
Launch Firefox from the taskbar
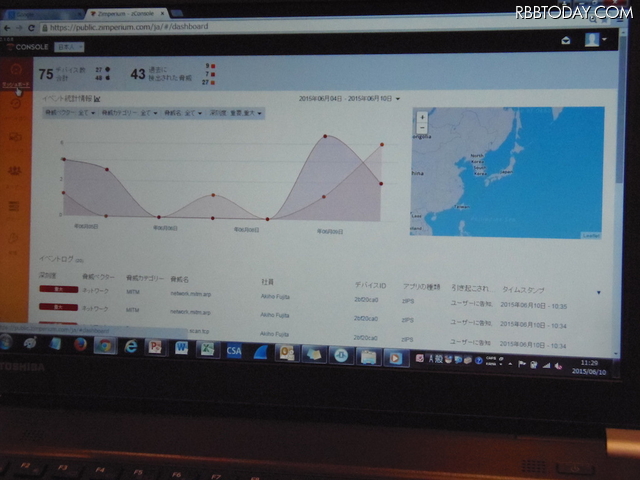(80, 344)
